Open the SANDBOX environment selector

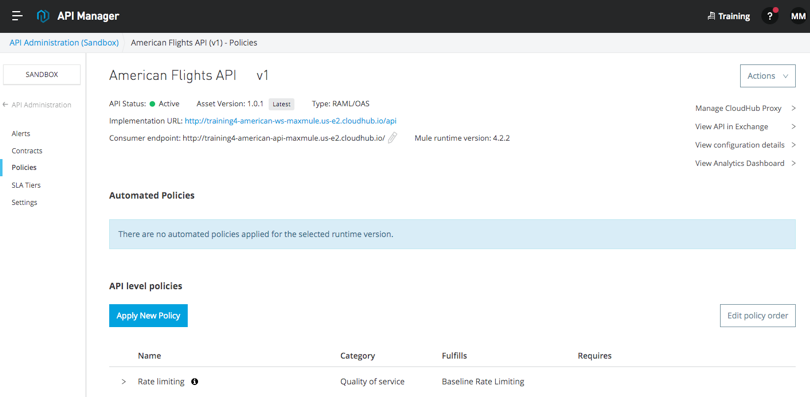[x=42, y=74]
